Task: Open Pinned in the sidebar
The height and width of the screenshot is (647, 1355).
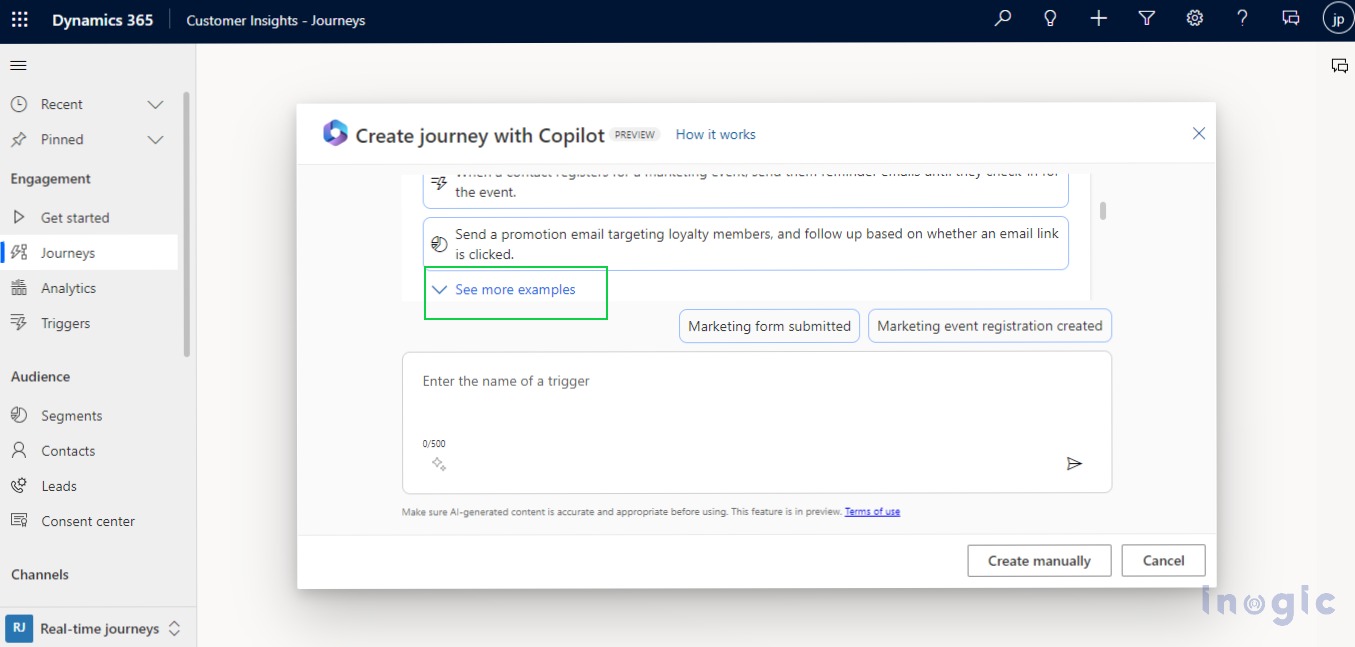Action: (62, 140)
